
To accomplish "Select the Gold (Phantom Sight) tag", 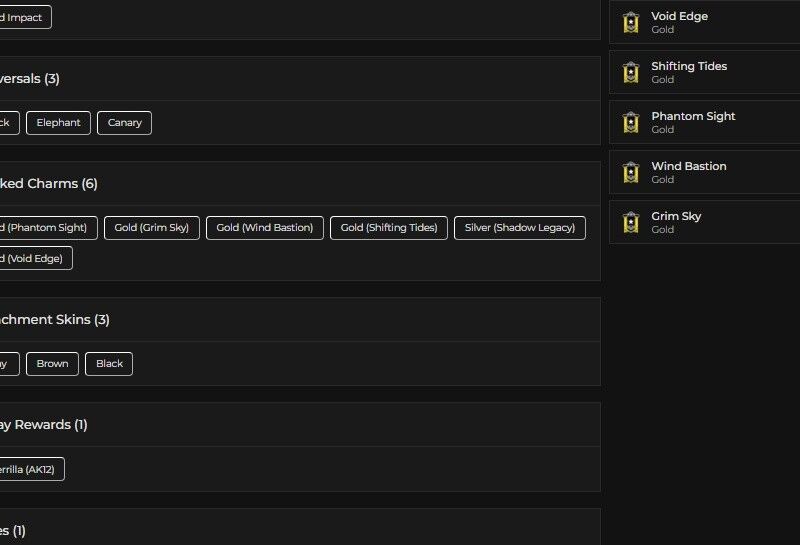I will coord(45,228).
